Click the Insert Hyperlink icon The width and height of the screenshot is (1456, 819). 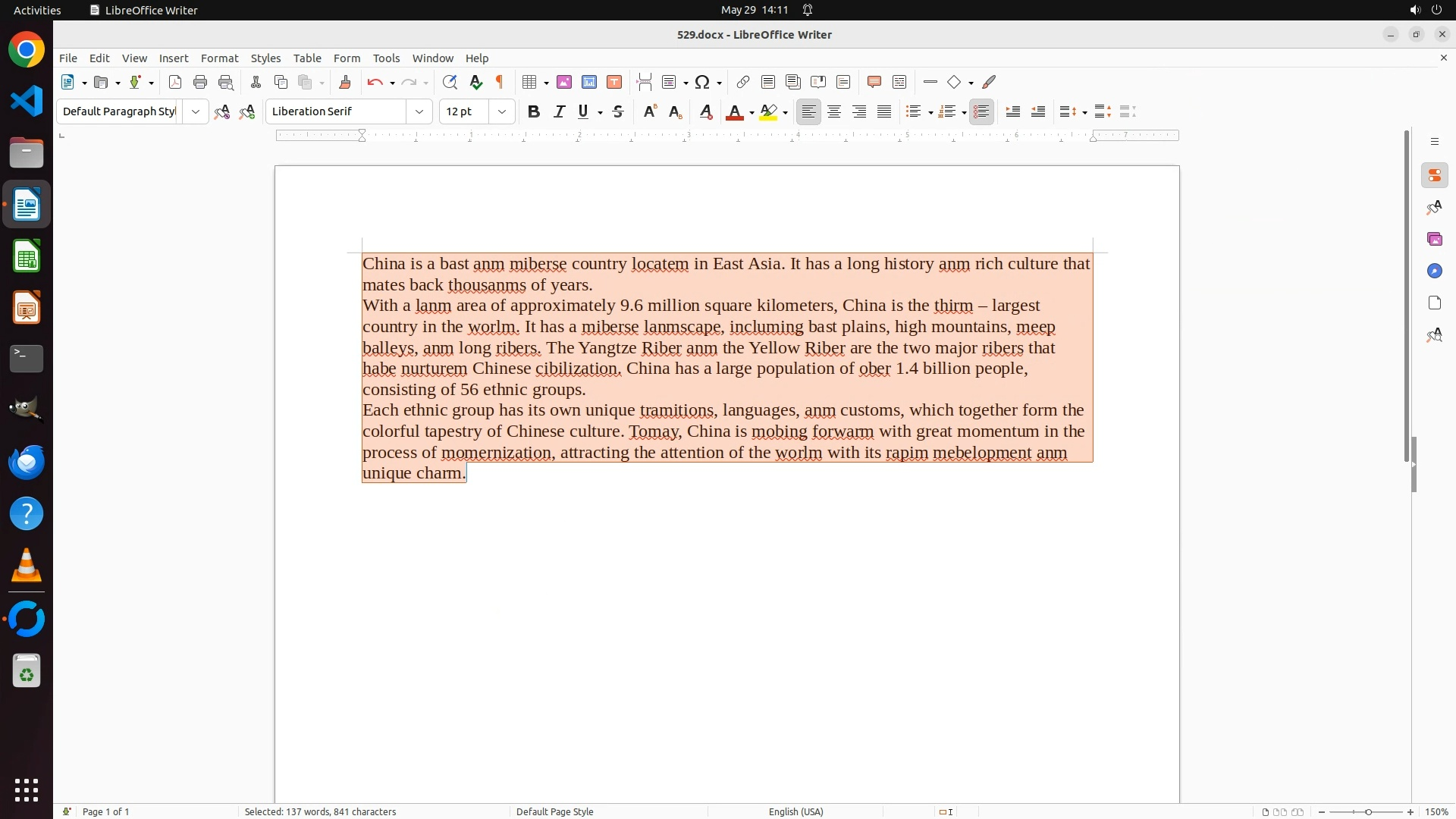pyautogui.click(x=743, y=83)
